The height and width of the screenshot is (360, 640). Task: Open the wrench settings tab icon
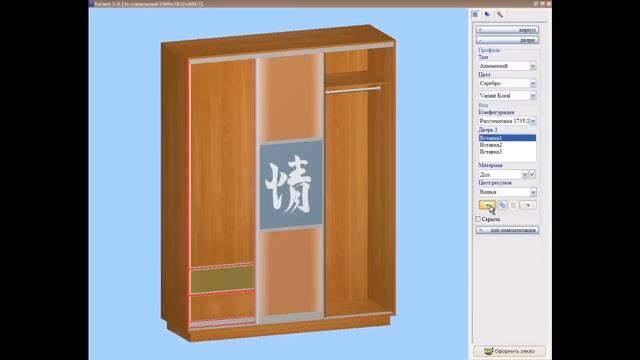click(500, 15)
